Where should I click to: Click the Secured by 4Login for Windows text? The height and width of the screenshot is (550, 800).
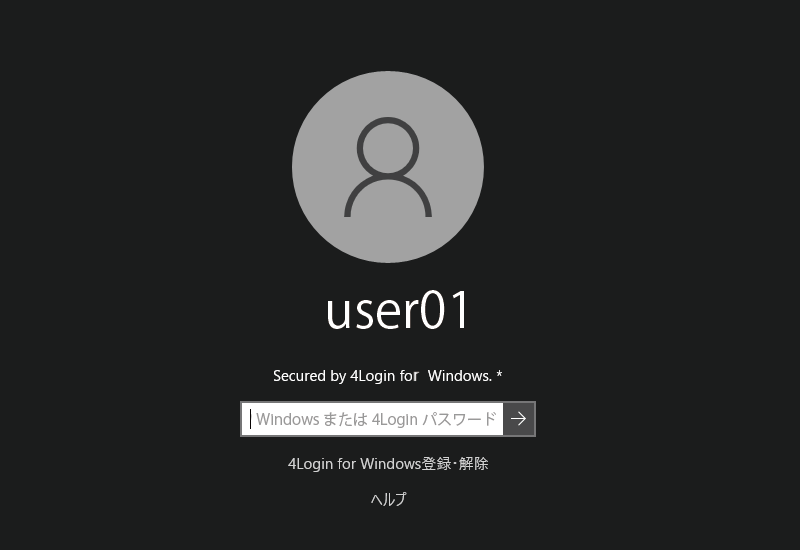click(383, 376)
